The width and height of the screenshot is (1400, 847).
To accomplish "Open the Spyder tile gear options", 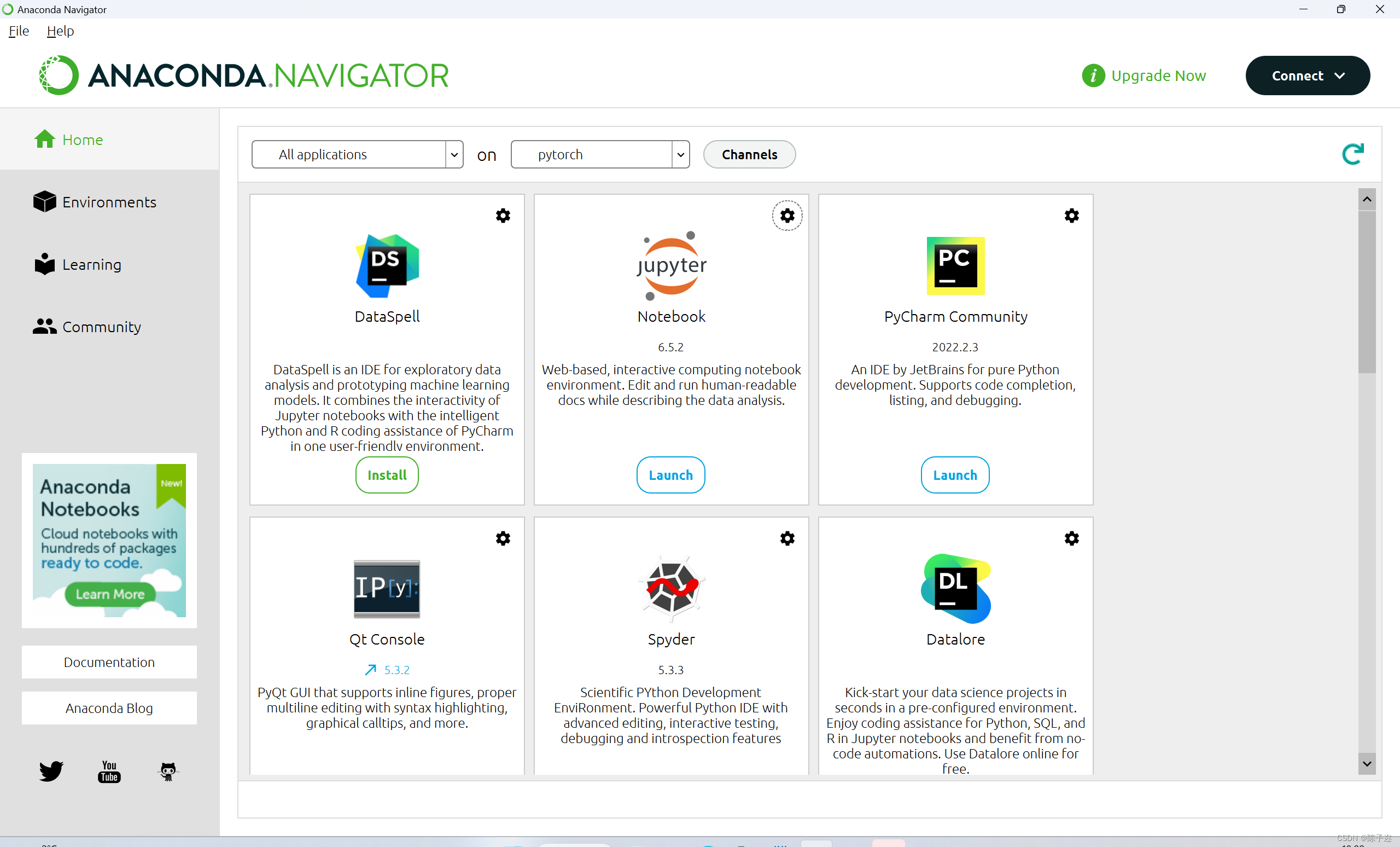I will click(787, 538).
